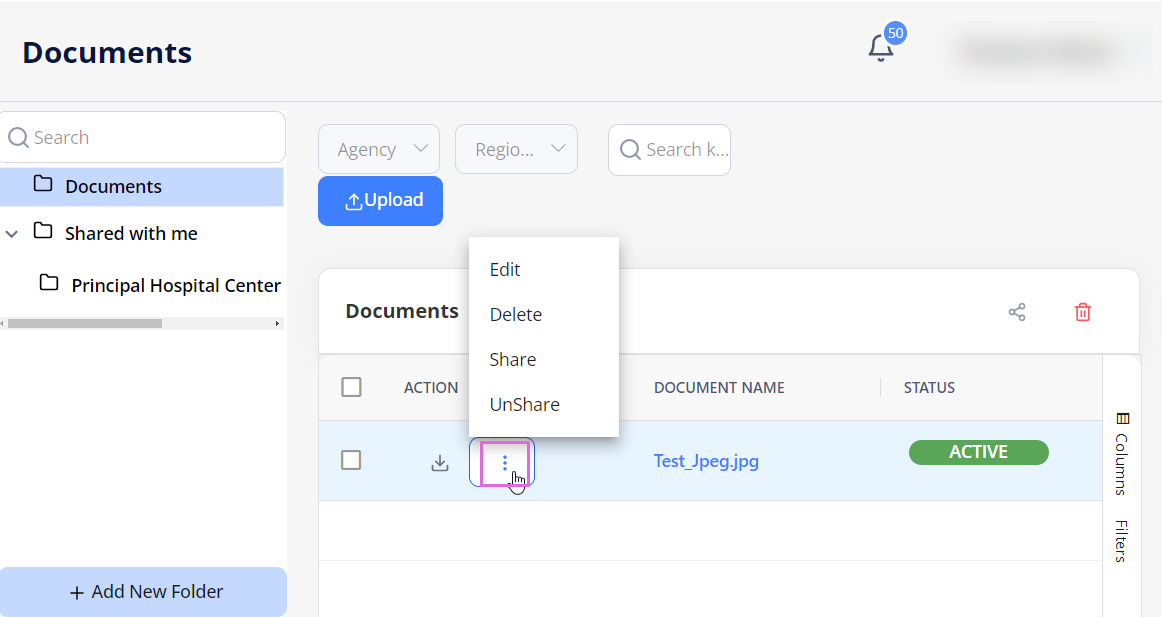The width and height of the screenshot is (1162, 617).
Task: Open the Columns side panel
Action: pos(1122,453)
